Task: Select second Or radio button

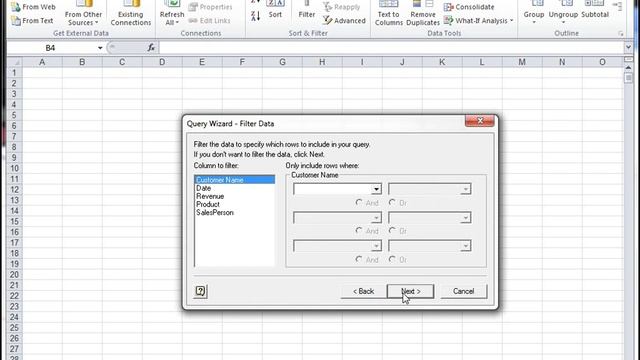Action: point(392,231)
